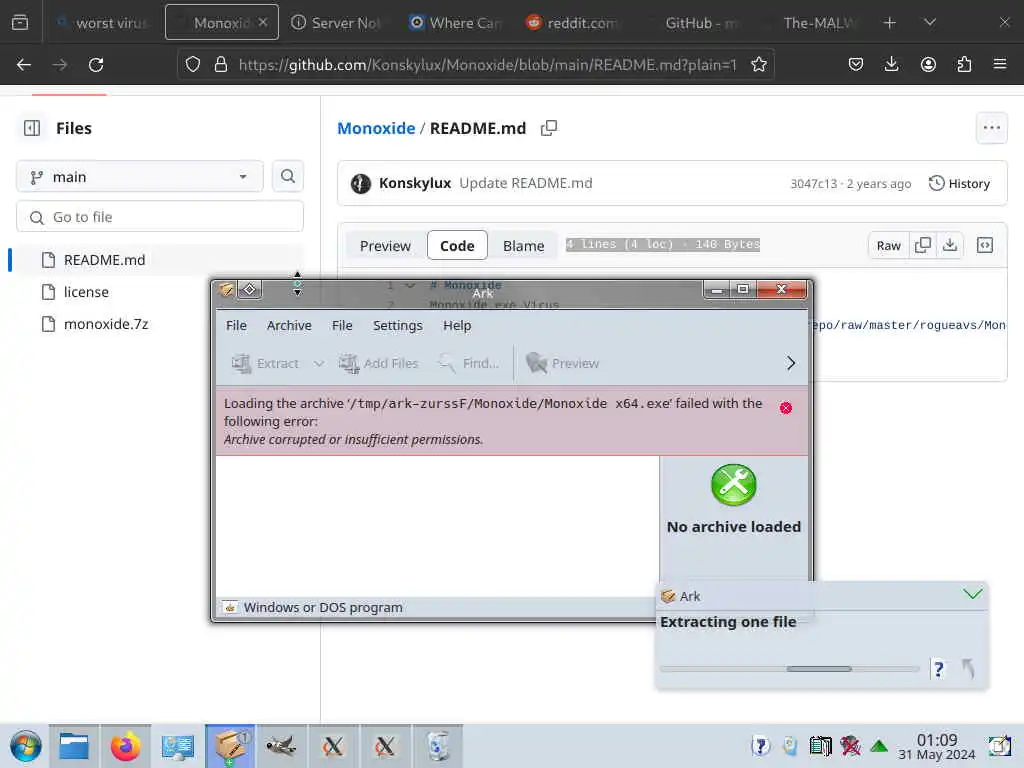The width and height of the screenshot is (1024, 768).
Task: Close the Monoxide browser tab
Action: coord(263,22)
